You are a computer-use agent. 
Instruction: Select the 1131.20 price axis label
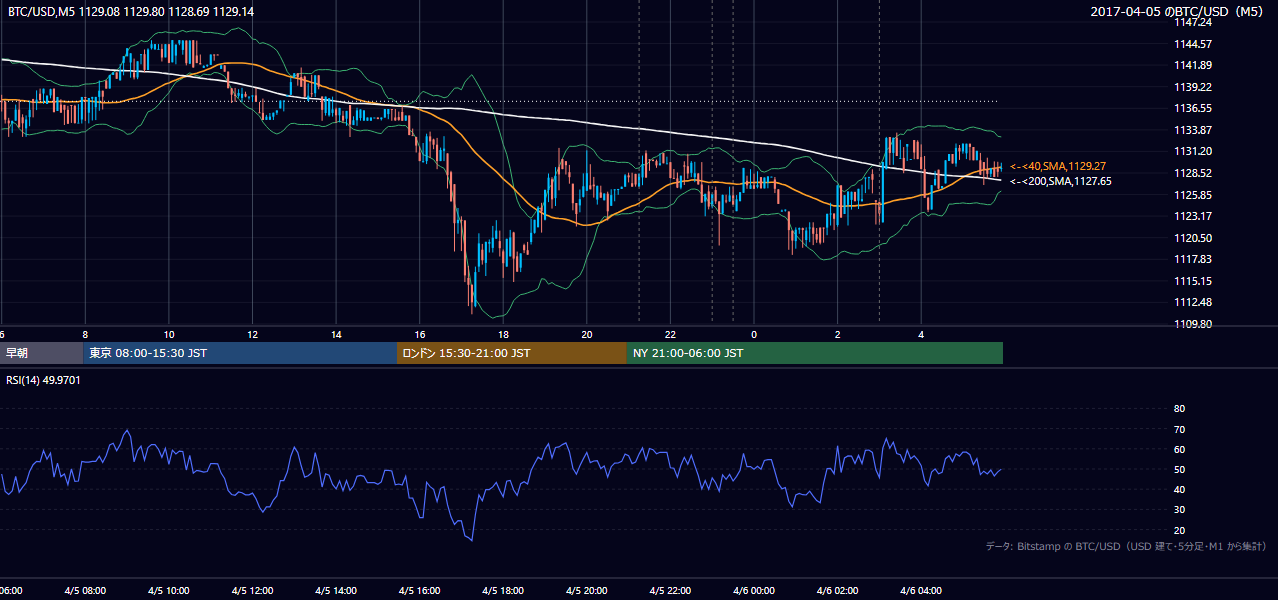pyautogui.click(x=1194, y=151)
